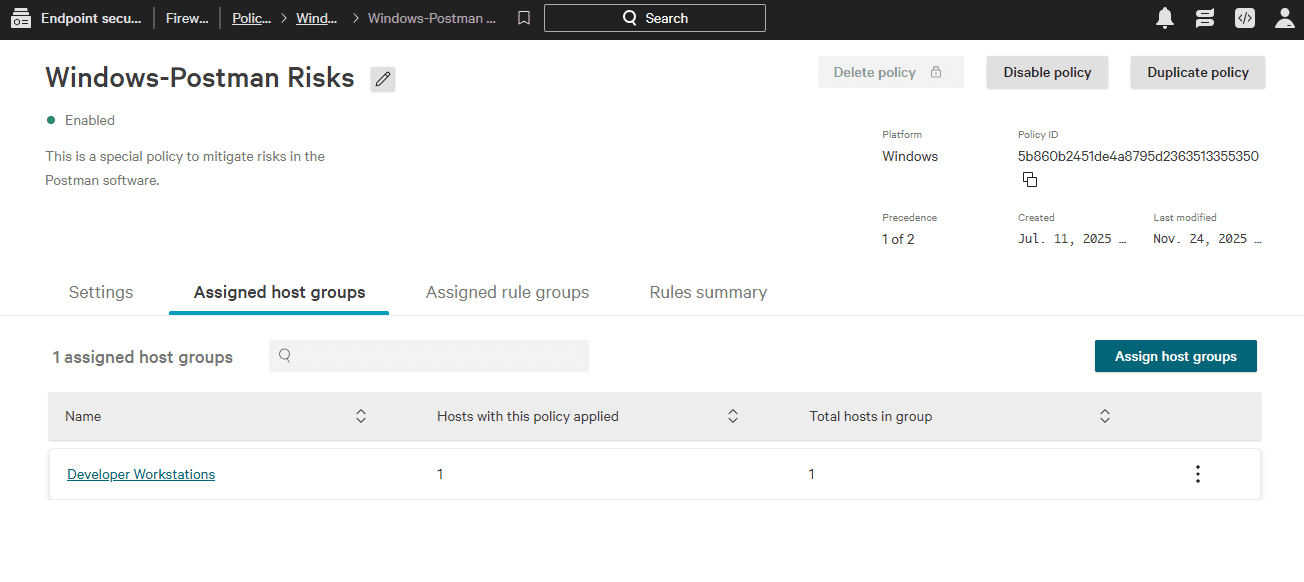
Task: Click the Assign host groups button
Action: click(x=1175, y=356)
